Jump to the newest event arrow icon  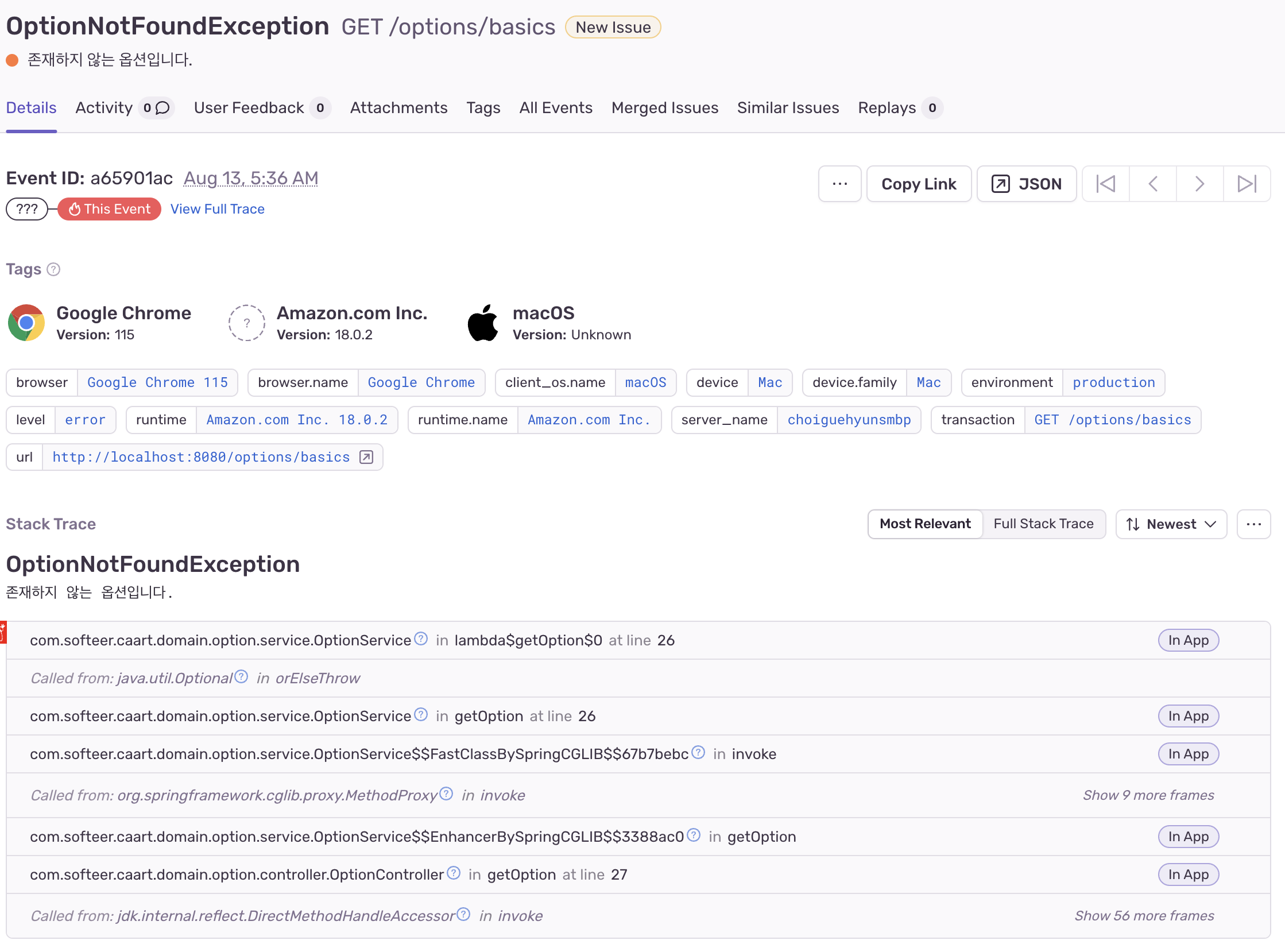point(1247,184)
